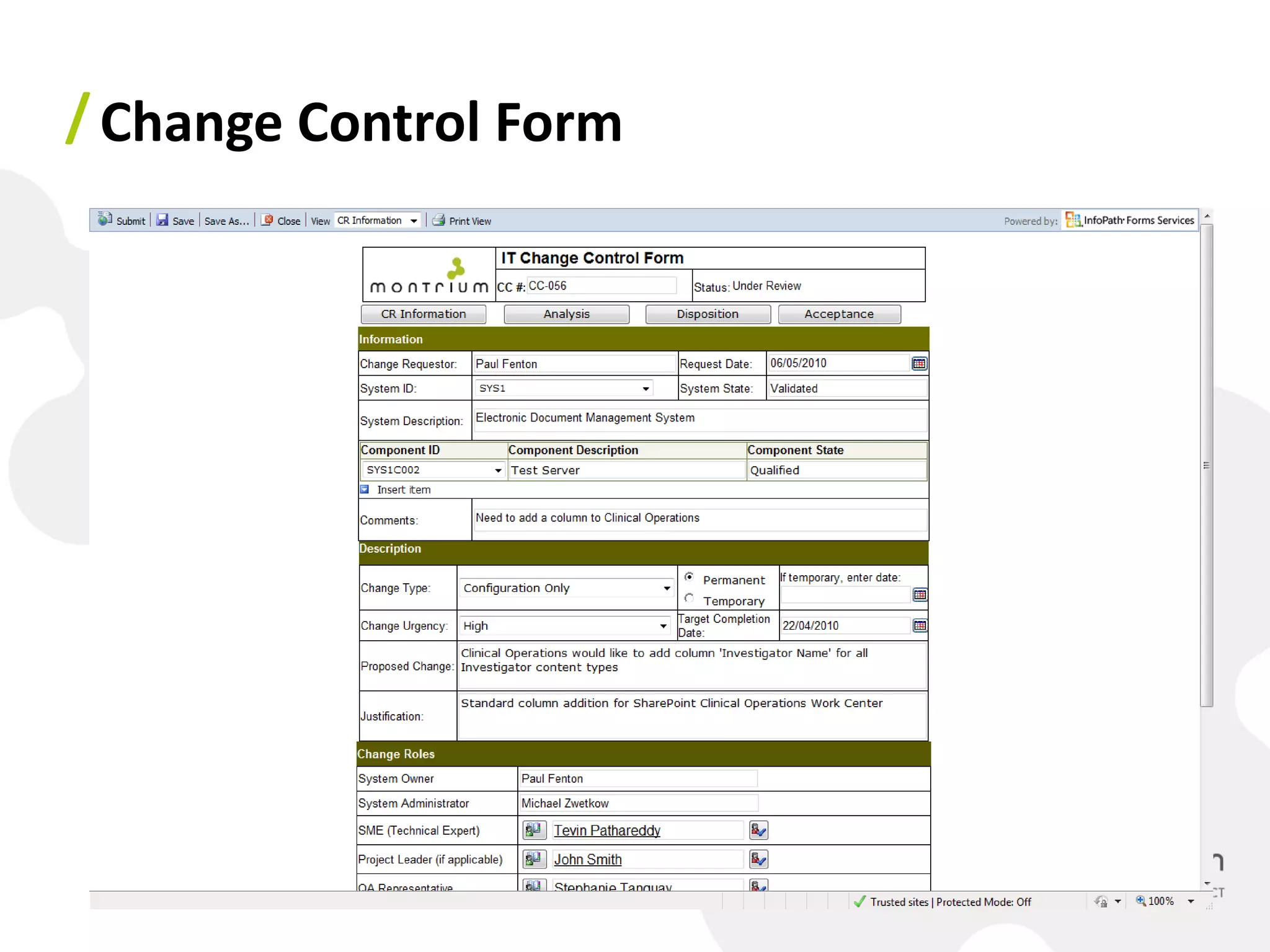This screenshot has width=1270, height=952.
Task: Click the Save floppy disk icon
Action: (x=162, y=220)
